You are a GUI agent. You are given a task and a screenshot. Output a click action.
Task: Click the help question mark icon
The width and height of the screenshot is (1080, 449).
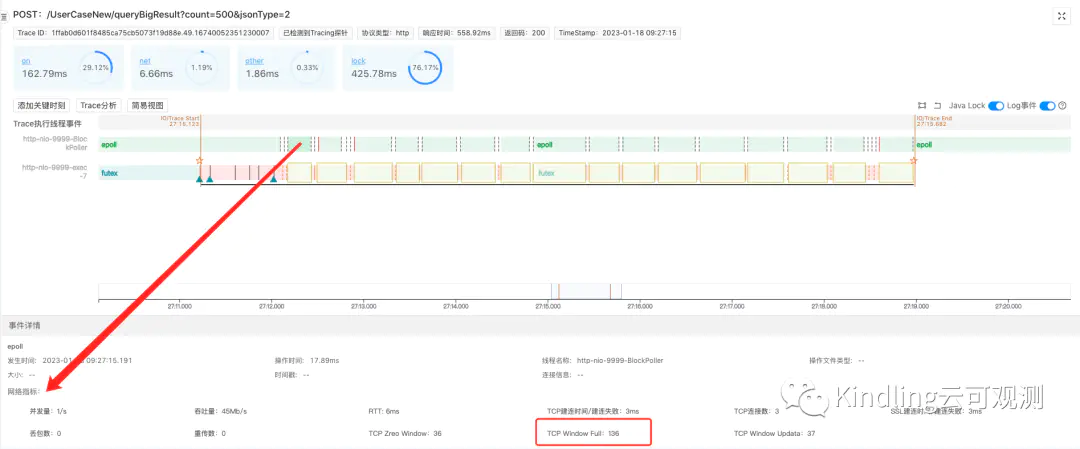(1062, 106)
